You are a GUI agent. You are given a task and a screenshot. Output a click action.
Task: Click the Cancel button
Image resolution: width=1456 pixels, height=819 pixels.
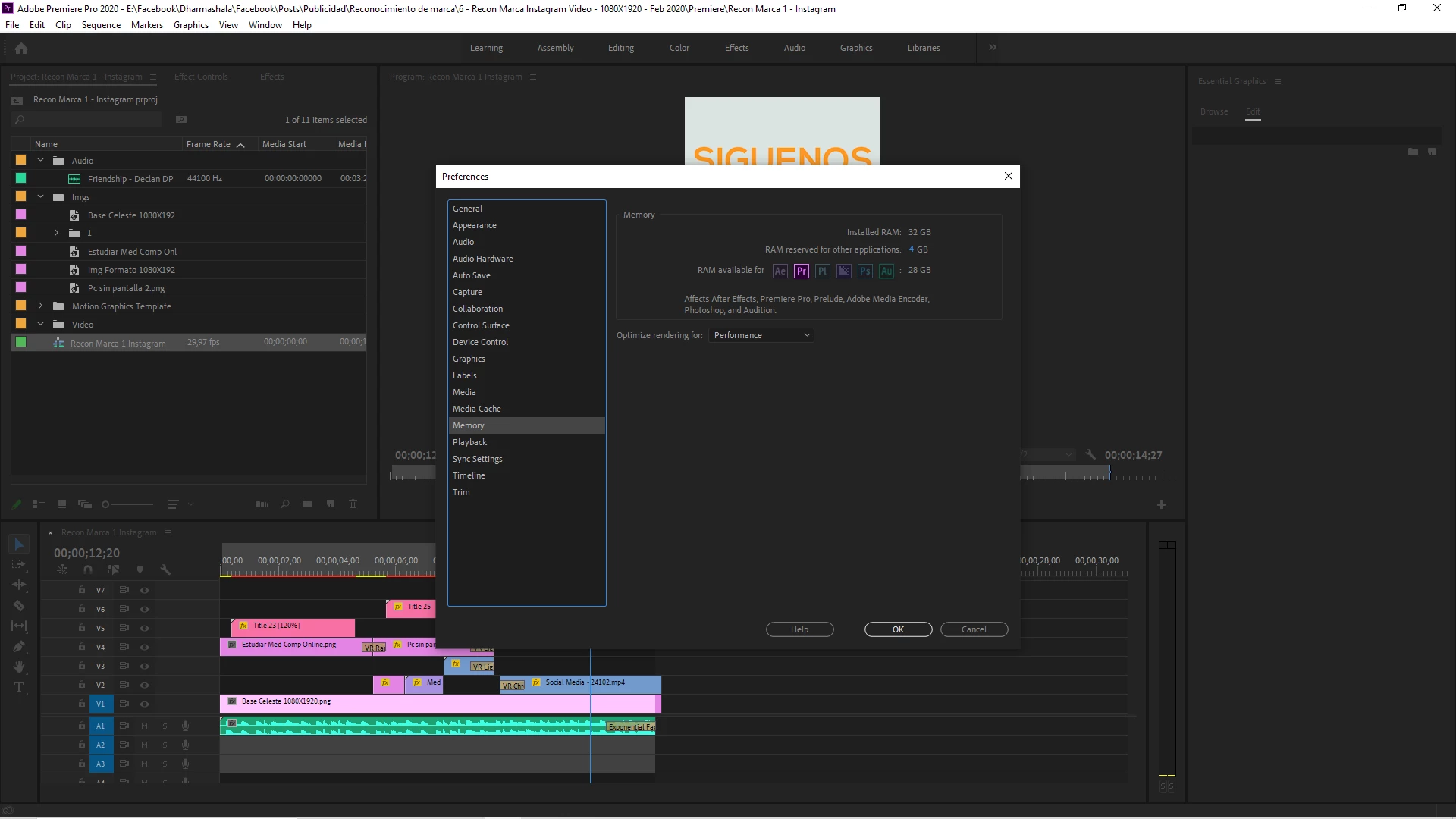974,629
